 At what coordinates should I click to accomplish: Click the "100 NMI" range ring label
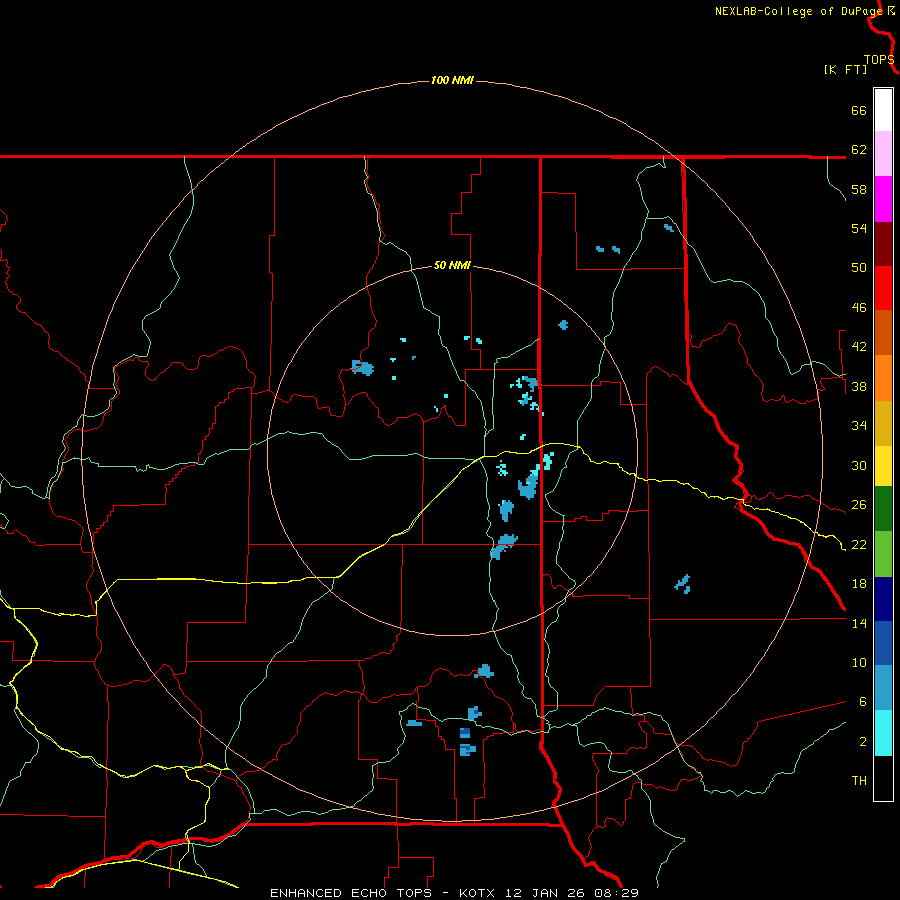coord(452,80)
